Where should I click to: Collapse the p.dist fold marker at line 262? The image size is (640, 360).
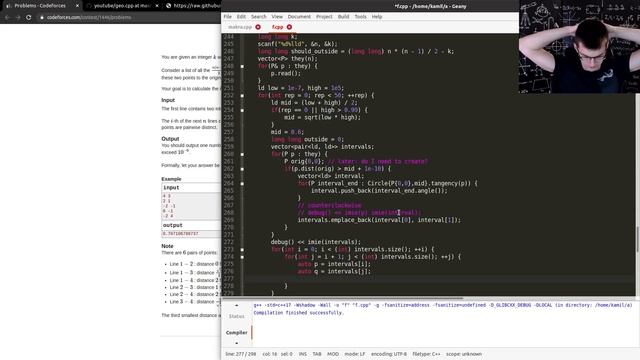pyautogui.click(x=242, y=169)
